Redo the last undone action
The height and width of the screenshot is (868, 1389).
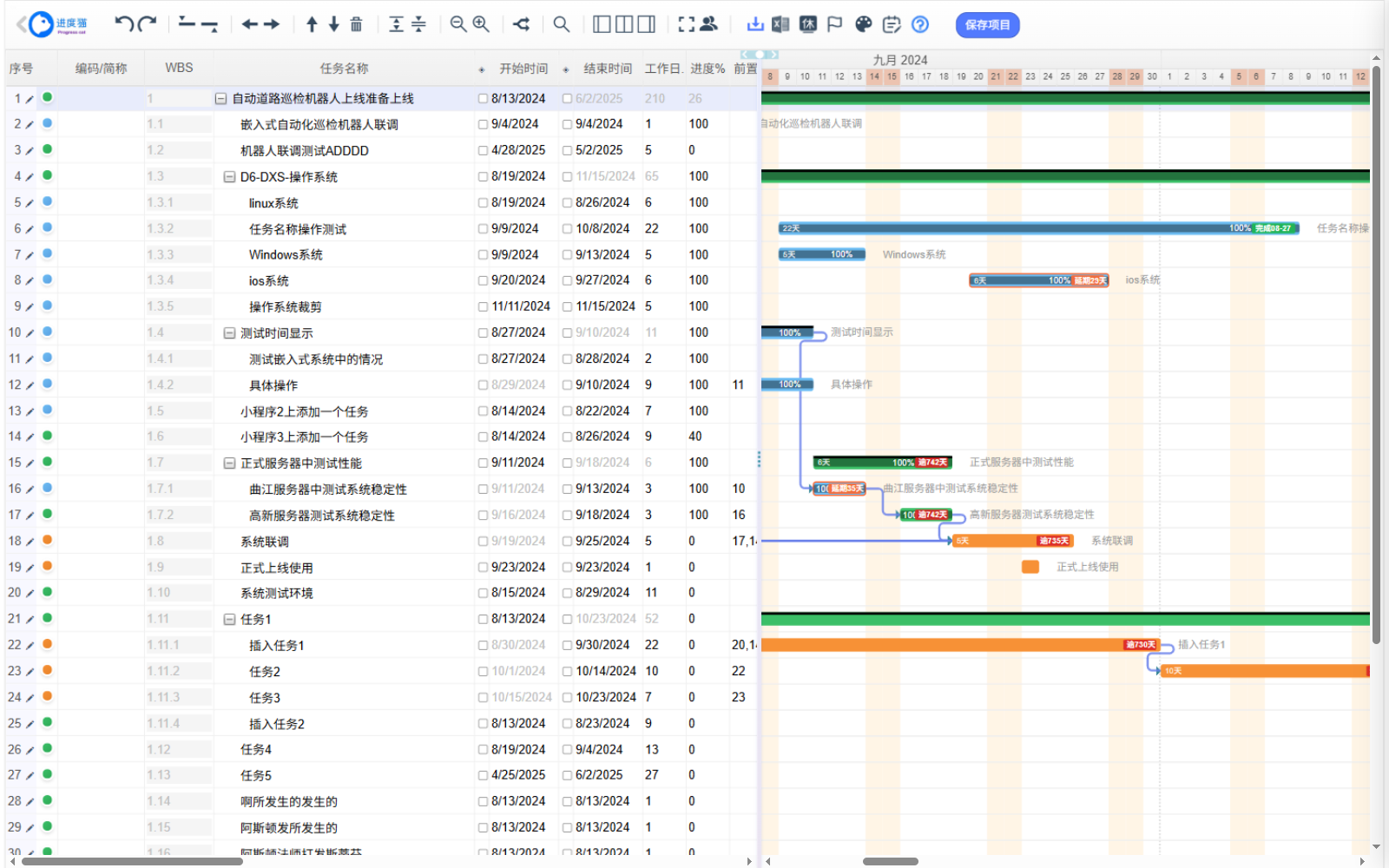[x=147, y=24]
